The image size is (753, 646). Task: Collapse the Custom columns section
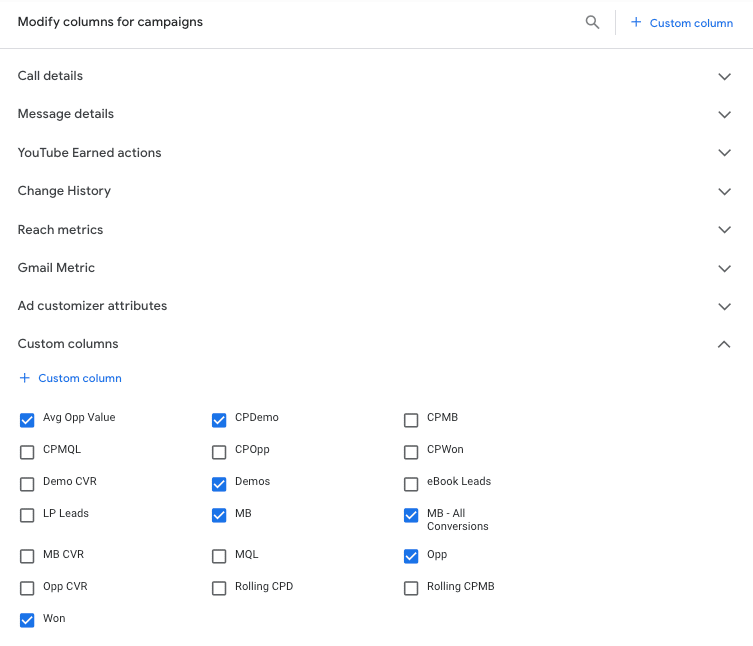pyautogui.click(x=725, y=344)
